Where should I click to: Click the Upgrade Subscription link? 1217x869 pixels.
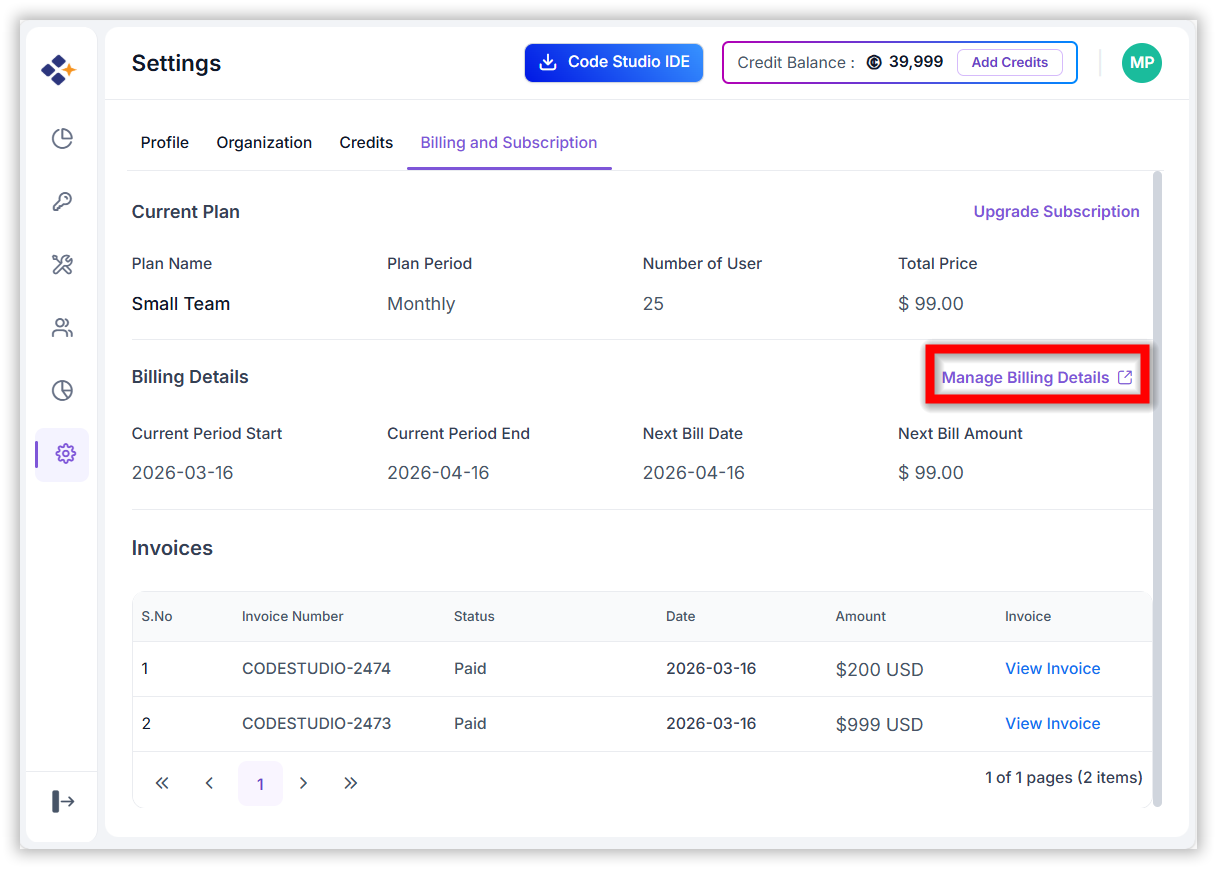coord(1056,212)
